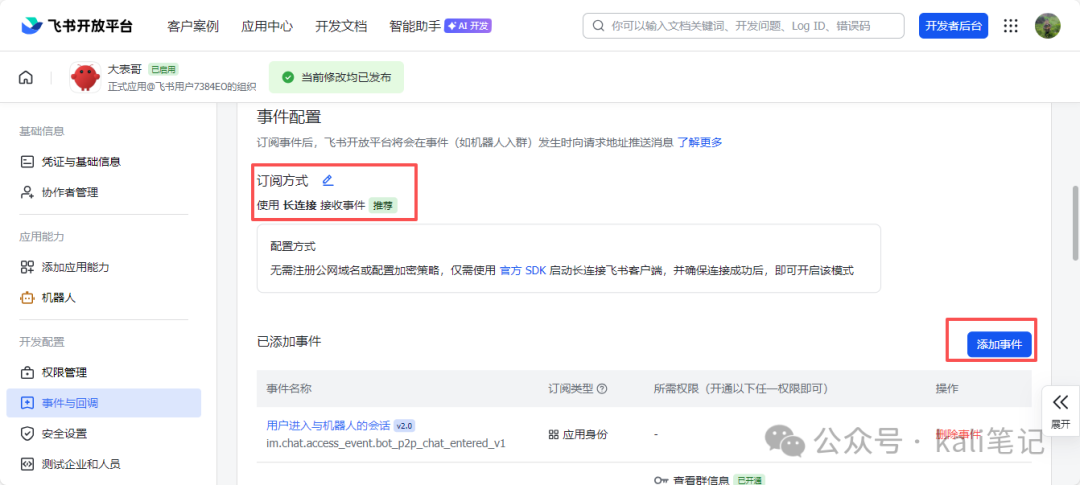Click the 已添加事件 heading
The image size is (1080, 485).
[289, 341]
